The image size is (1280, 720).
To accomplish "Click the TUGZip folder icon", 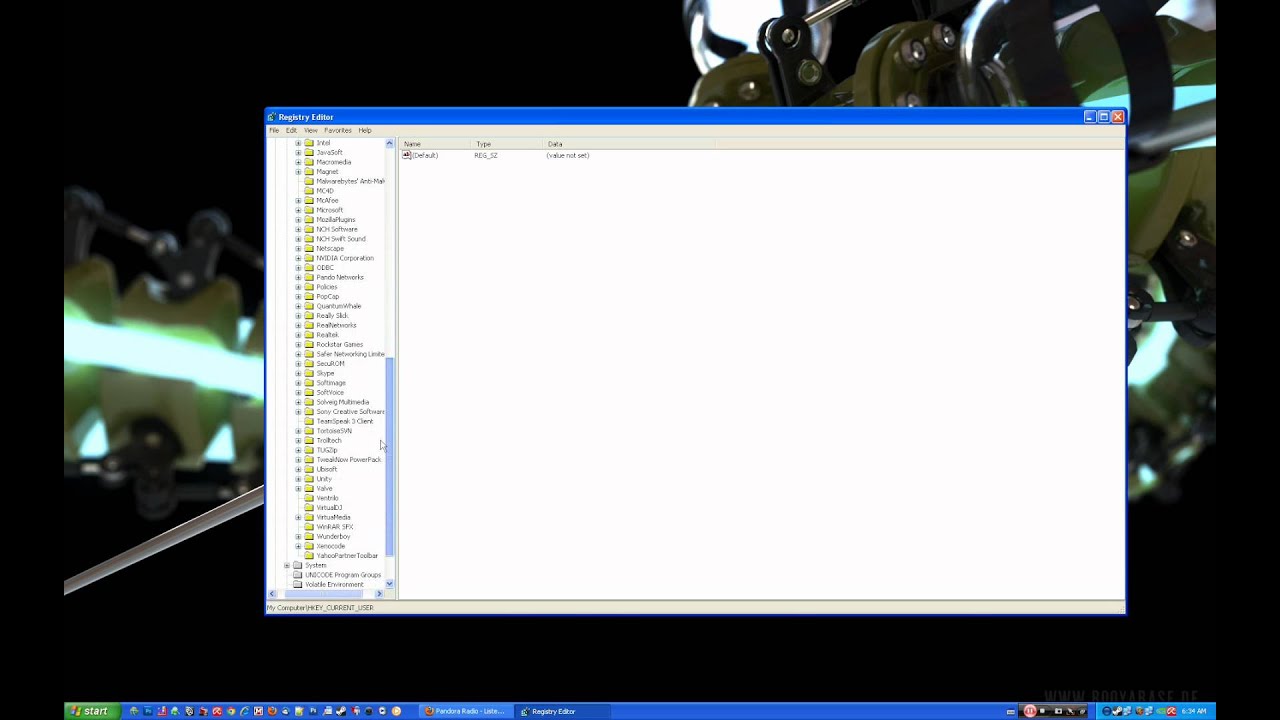I will click(309, 450).
